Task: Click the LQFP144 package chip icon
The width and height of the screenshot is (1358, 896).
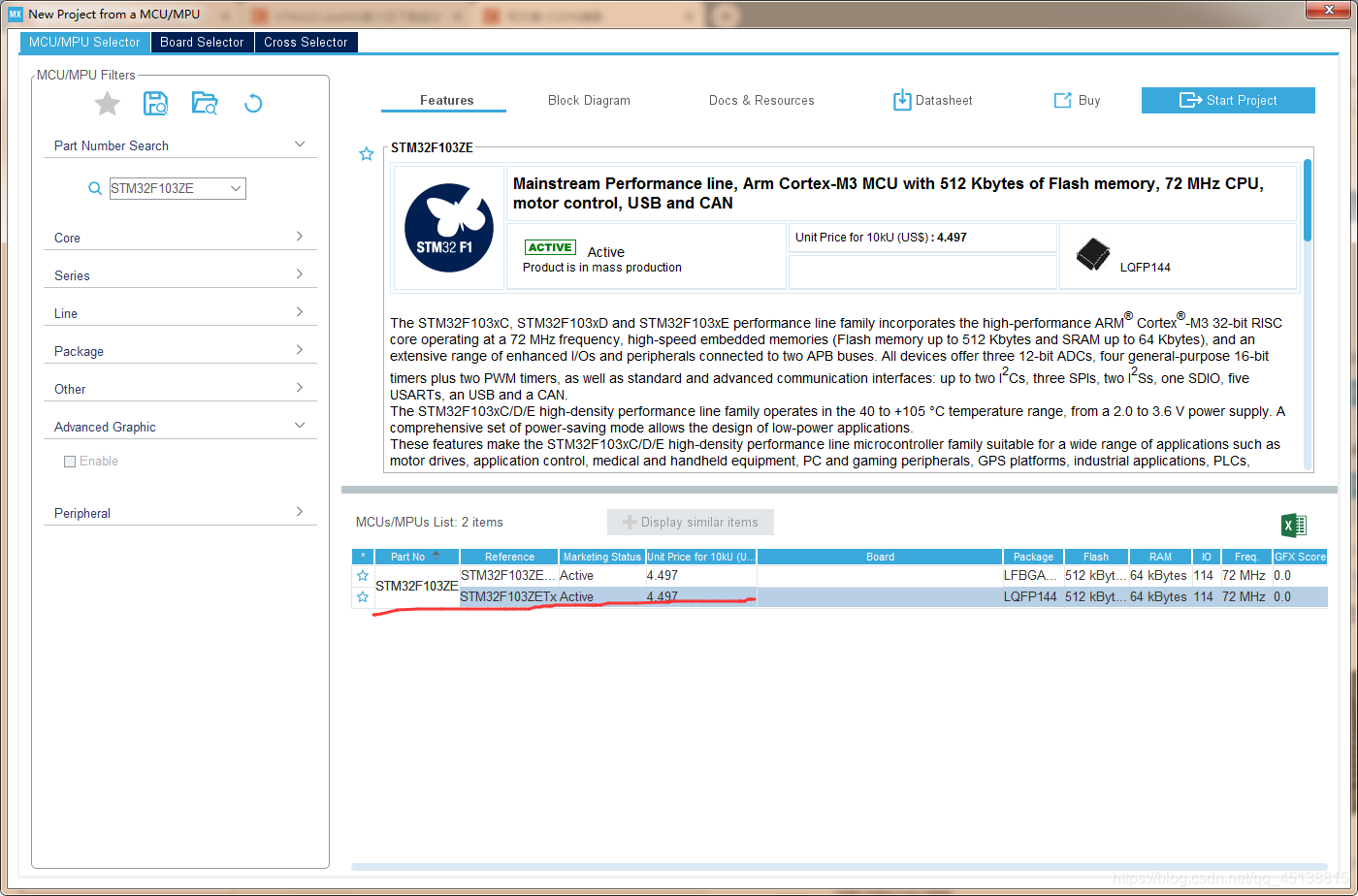Action: click(1093, 254)
